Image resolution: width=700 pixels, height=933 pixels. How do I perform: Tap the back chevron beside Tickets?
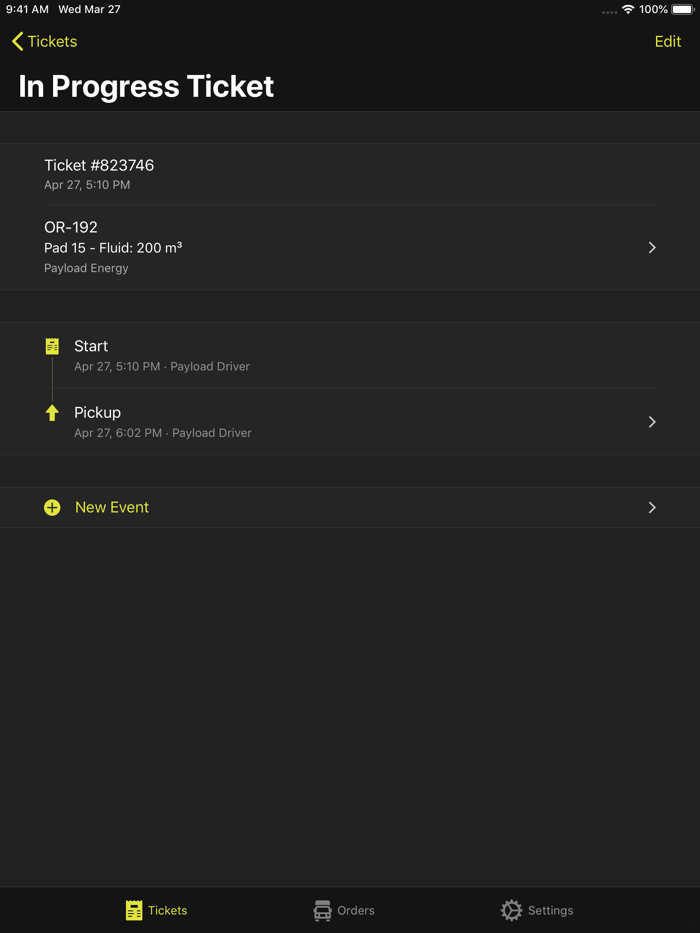point(14,41)
